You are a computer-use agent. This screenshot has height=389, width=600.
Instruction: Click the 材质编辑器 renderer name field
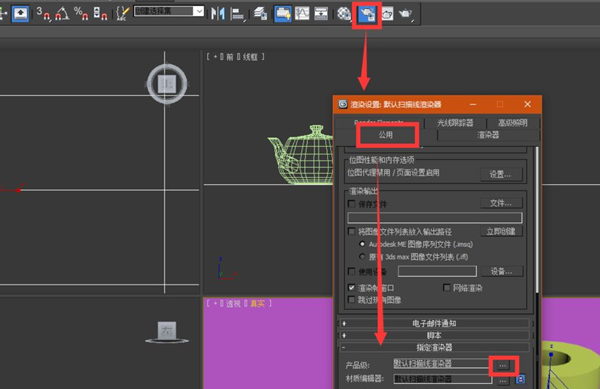pos(442,379)
